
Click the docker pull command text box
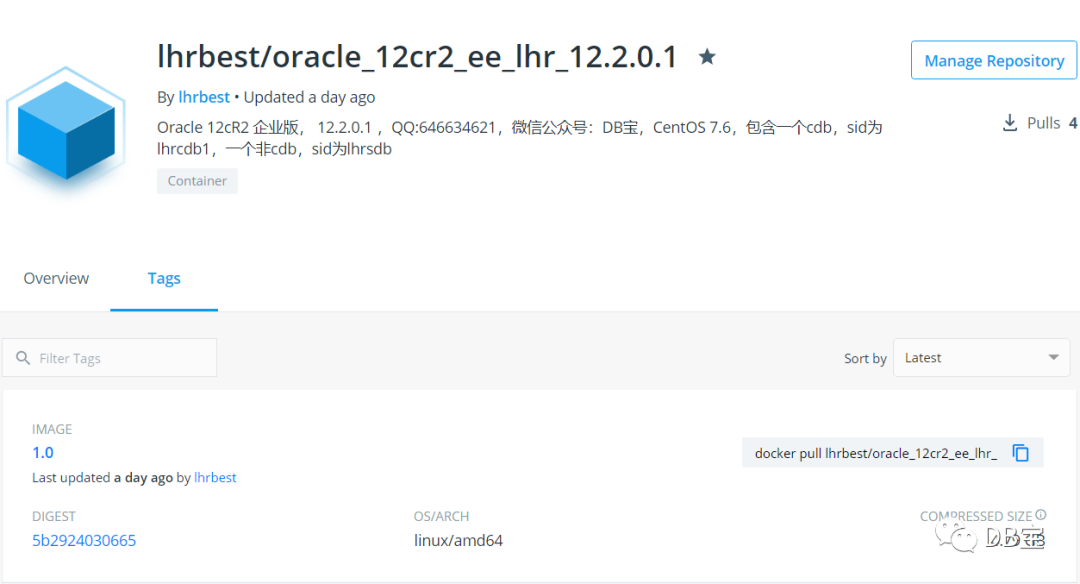[x=892, y=453]
